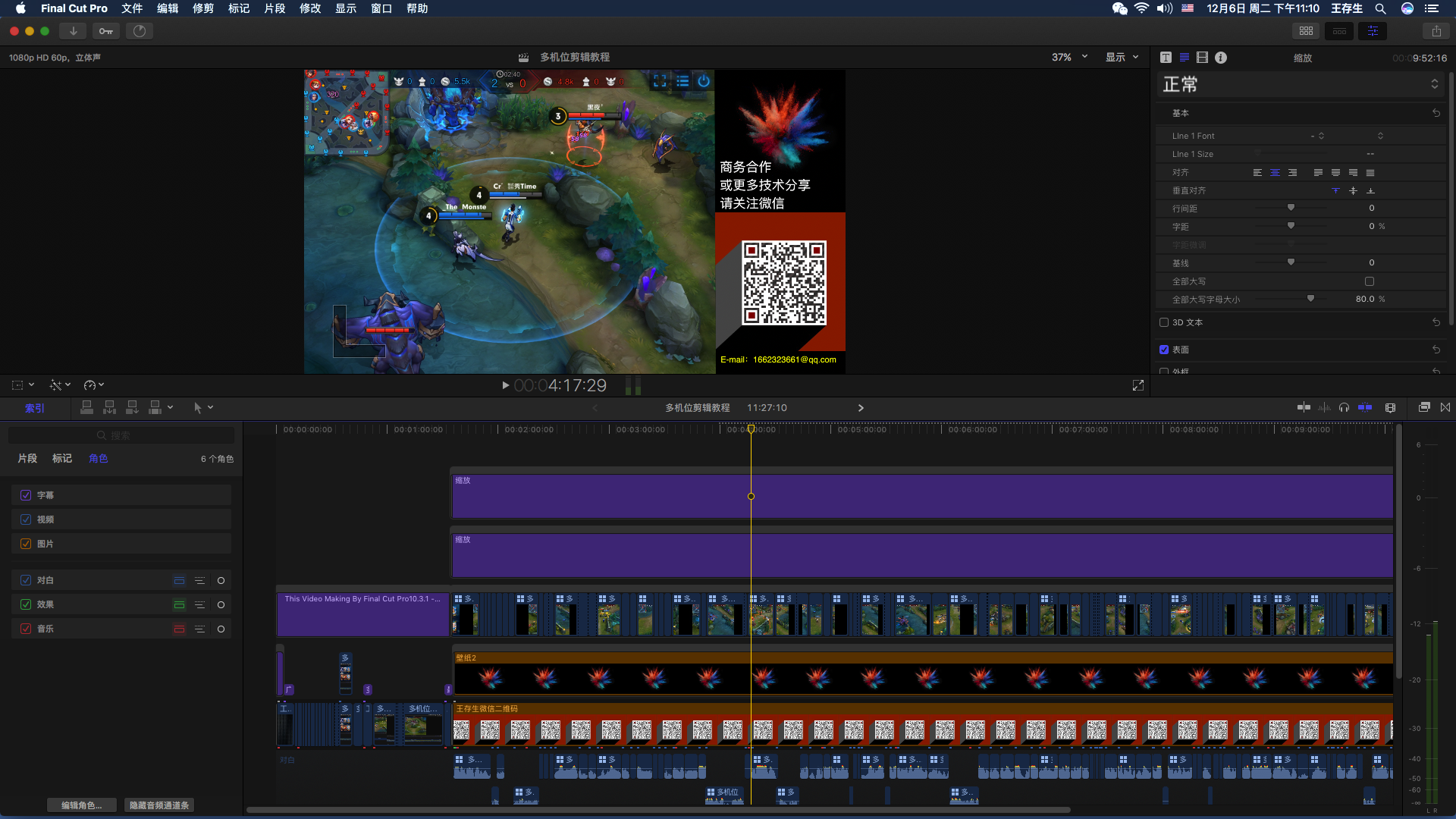The height and width of the screenshot is (819, 1456).
Task: Open the overwrite edit options chevron
Action: [171, 407]
